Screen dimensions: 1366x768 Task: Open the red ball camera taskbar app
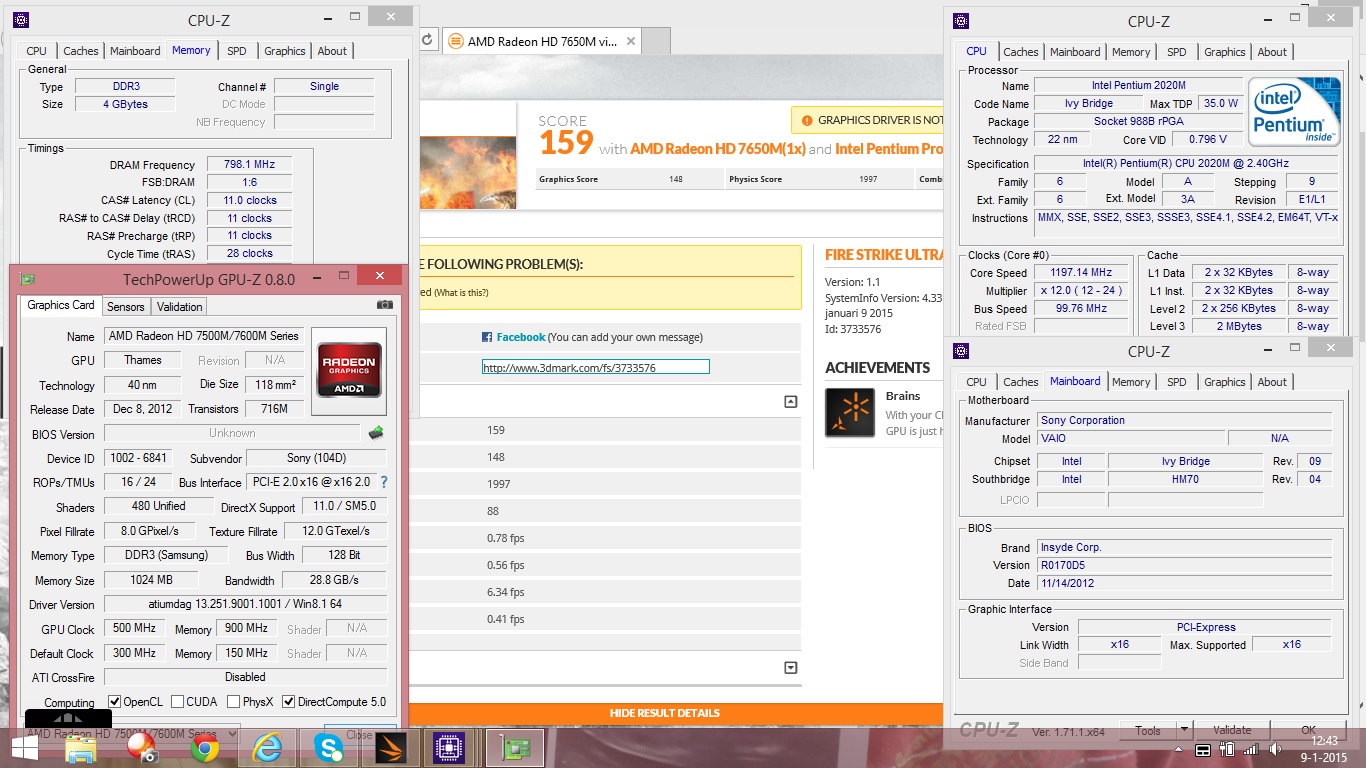[142, 748]
